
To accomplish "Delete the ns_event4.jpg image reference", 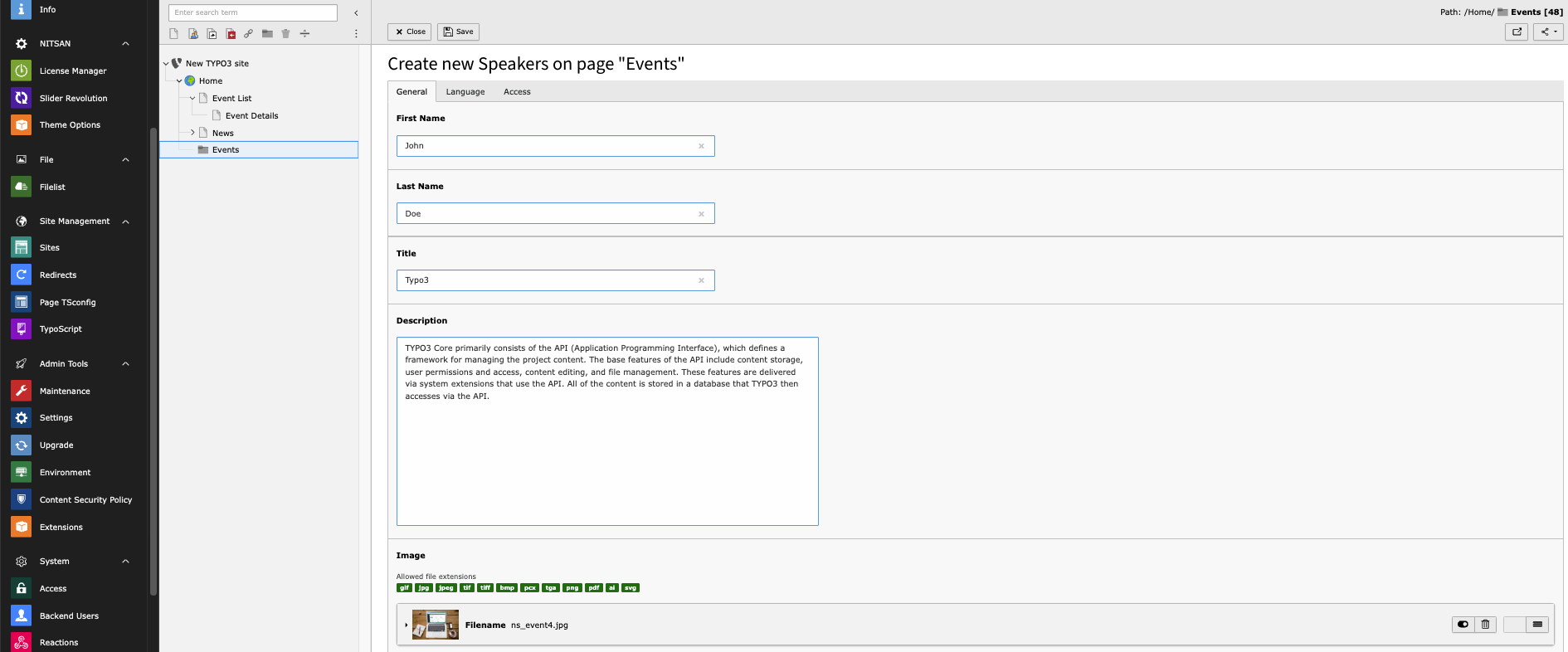I will tap(1485, 625).
